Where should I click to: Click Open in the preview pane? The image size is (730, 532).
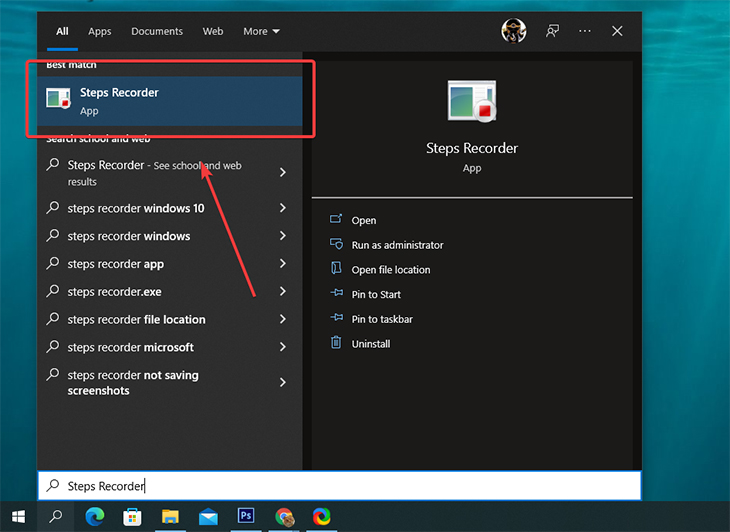[x=364, y=220]
